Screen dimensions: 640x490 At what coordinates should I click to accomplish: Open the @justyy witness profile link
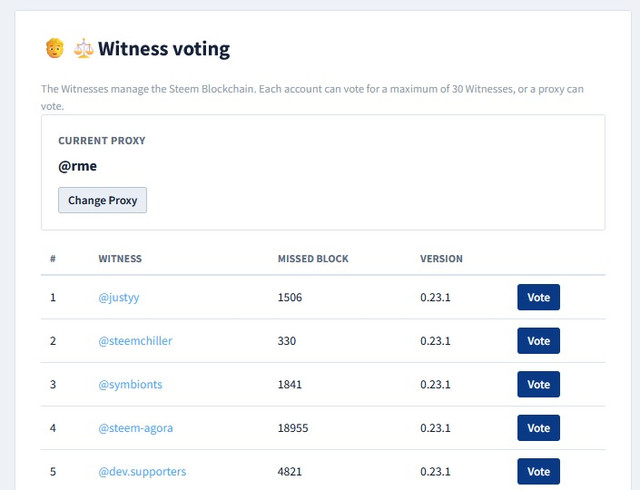click(x=119, y=297)
